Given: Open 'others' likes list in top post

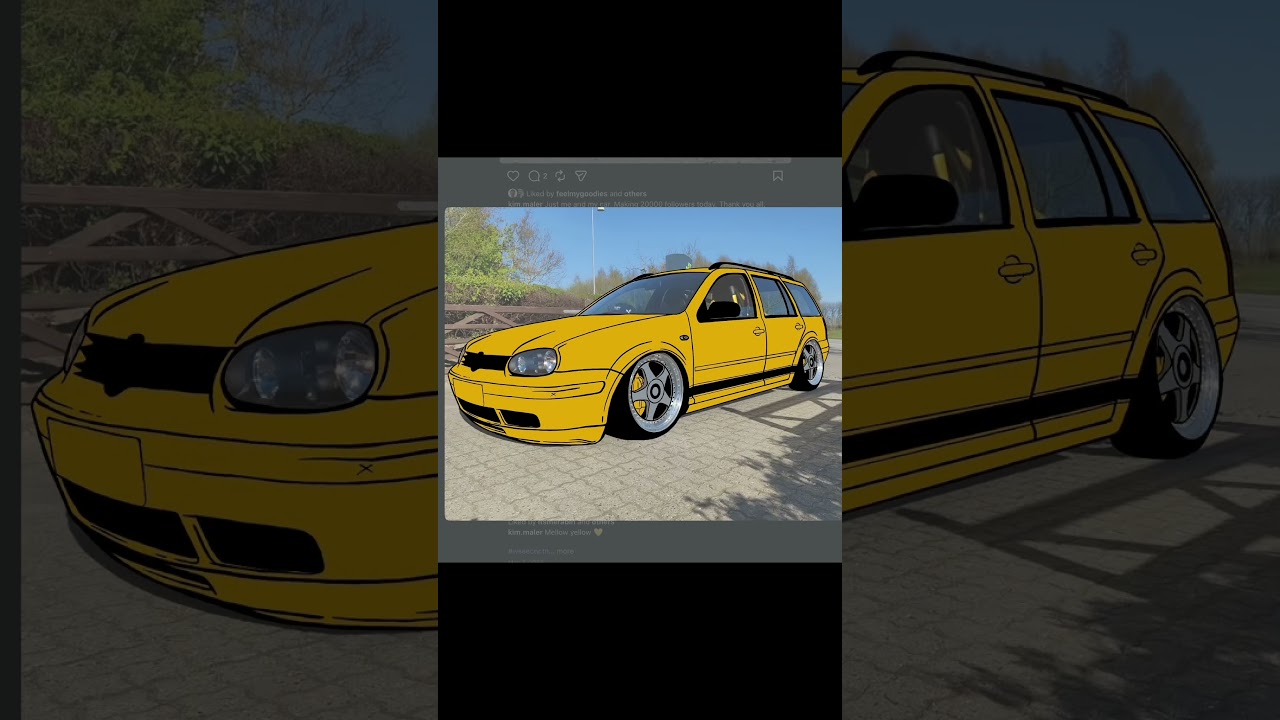Looking at the screenshot, I should tap(635, 193).
